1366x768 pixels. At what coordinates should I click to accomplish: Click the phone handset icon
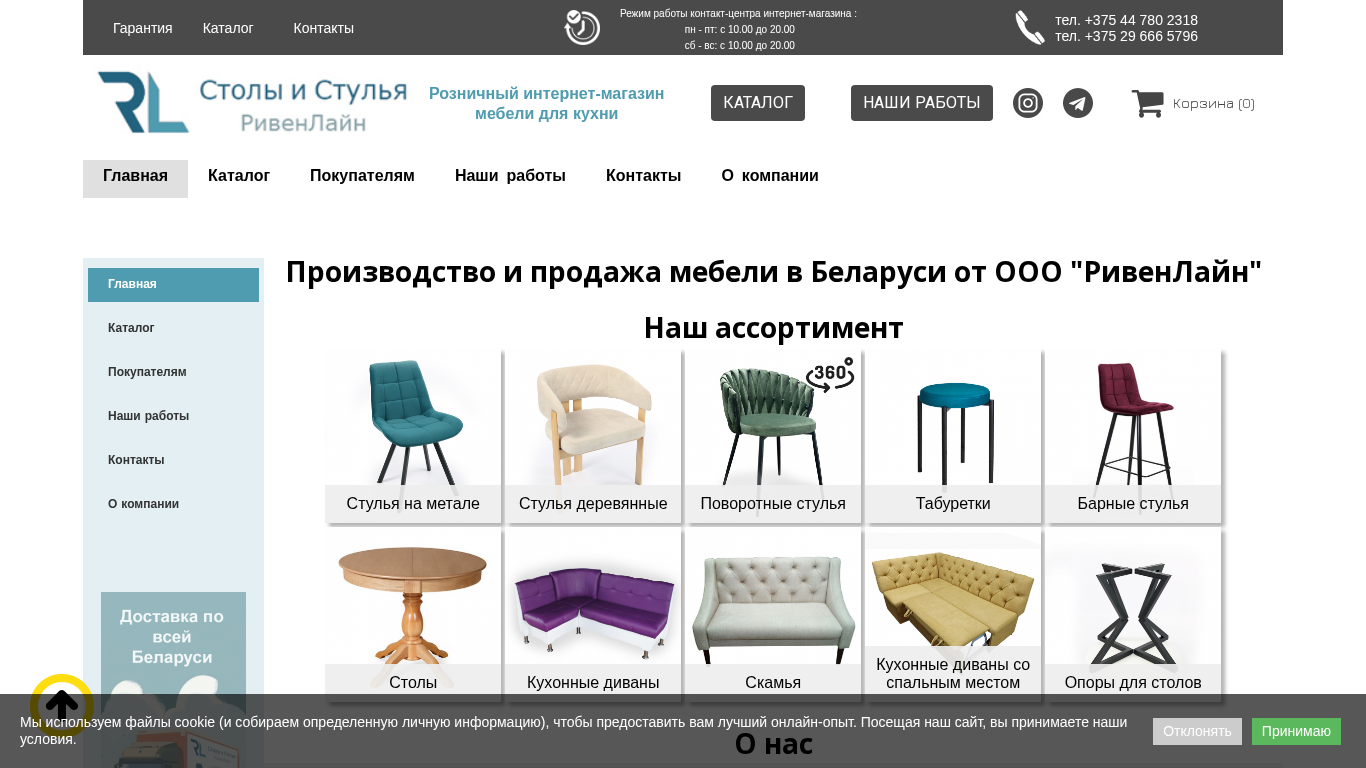pyautogui.click(x=1030, y=28)
